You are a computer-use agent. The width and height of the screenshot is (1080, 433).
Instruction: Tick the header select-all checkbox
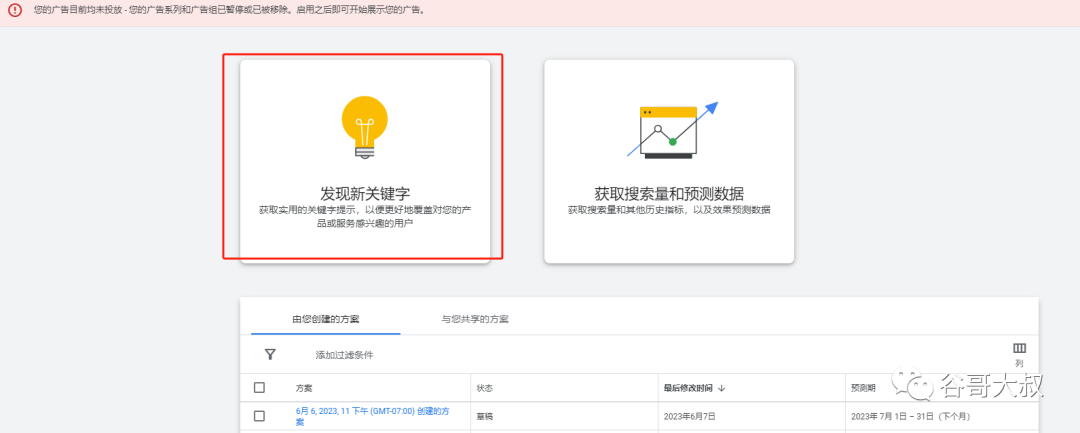(x=259, y=388)
